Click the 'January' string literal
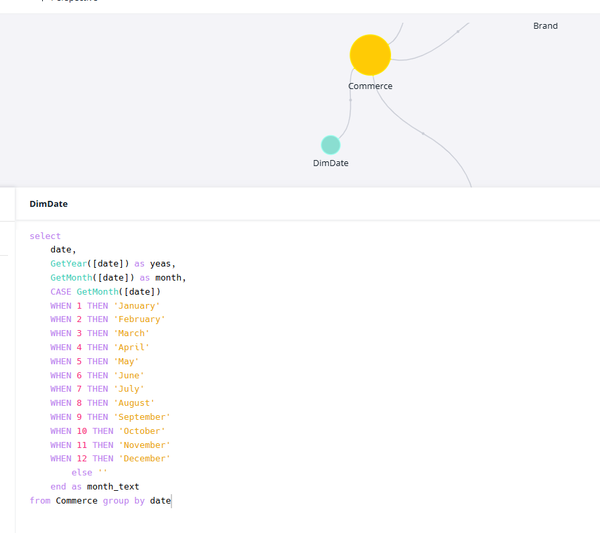The height and width of the screenshot is (533, 600). [x=137, y=306]
